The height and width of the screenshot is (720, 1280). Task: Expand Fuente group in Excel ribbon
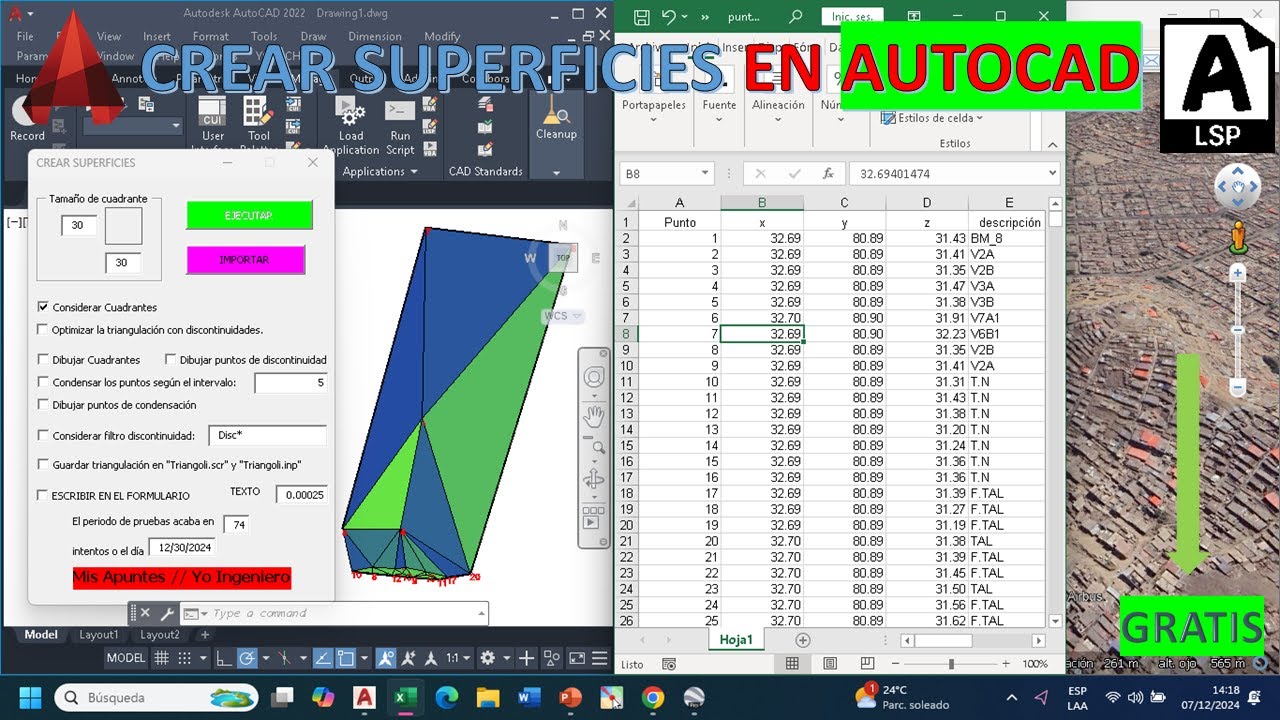pyautogui.click(x=719, y=119)
